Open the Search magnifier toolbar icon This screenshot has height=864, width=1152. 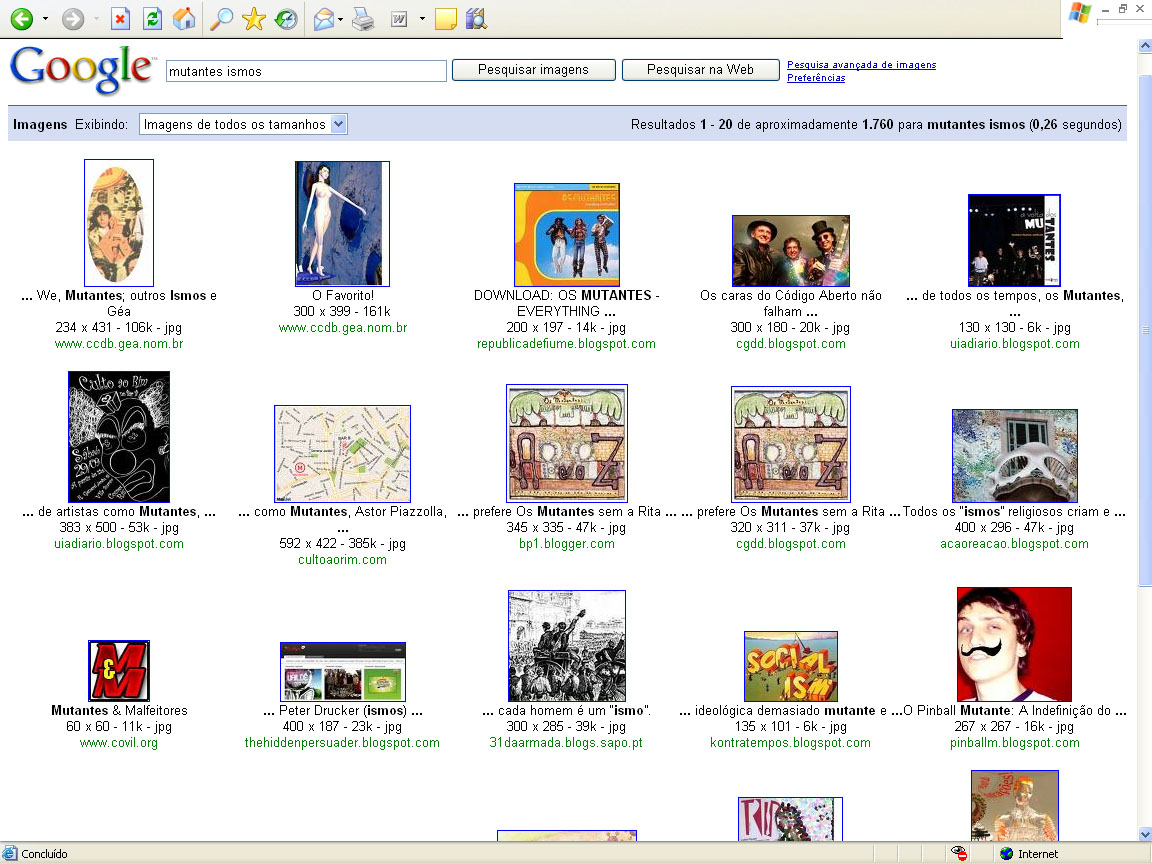point(221,19)
